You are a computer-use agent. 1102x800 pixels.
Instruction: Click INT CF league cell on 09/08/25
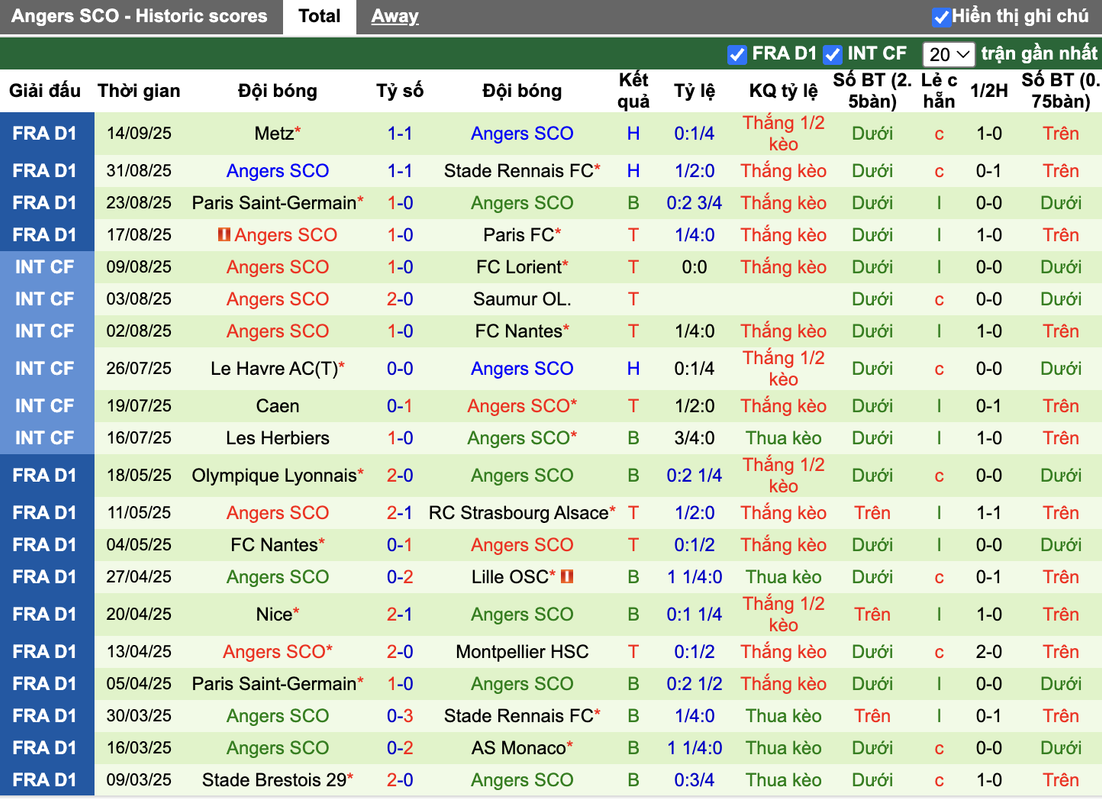(47, 267)
